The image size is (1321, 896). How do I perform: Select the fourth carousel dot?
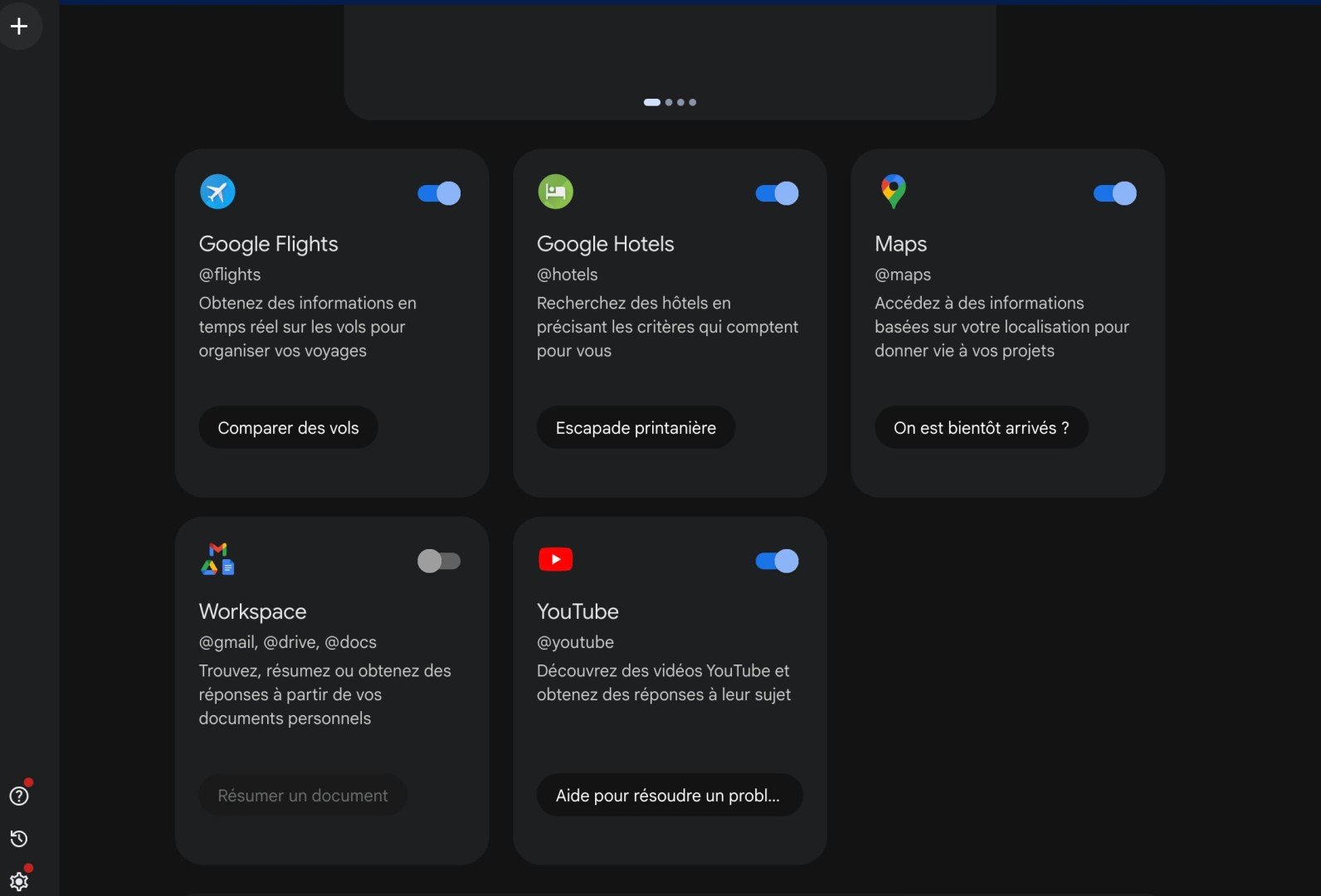click(692, 103)
